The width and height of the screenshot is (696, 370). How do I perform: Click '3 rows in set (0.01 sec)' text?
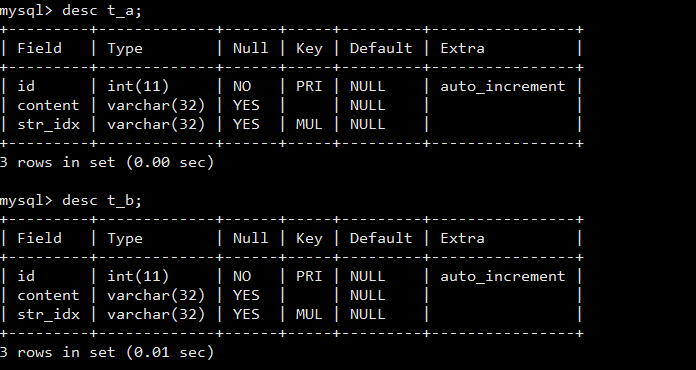(107, 352)
